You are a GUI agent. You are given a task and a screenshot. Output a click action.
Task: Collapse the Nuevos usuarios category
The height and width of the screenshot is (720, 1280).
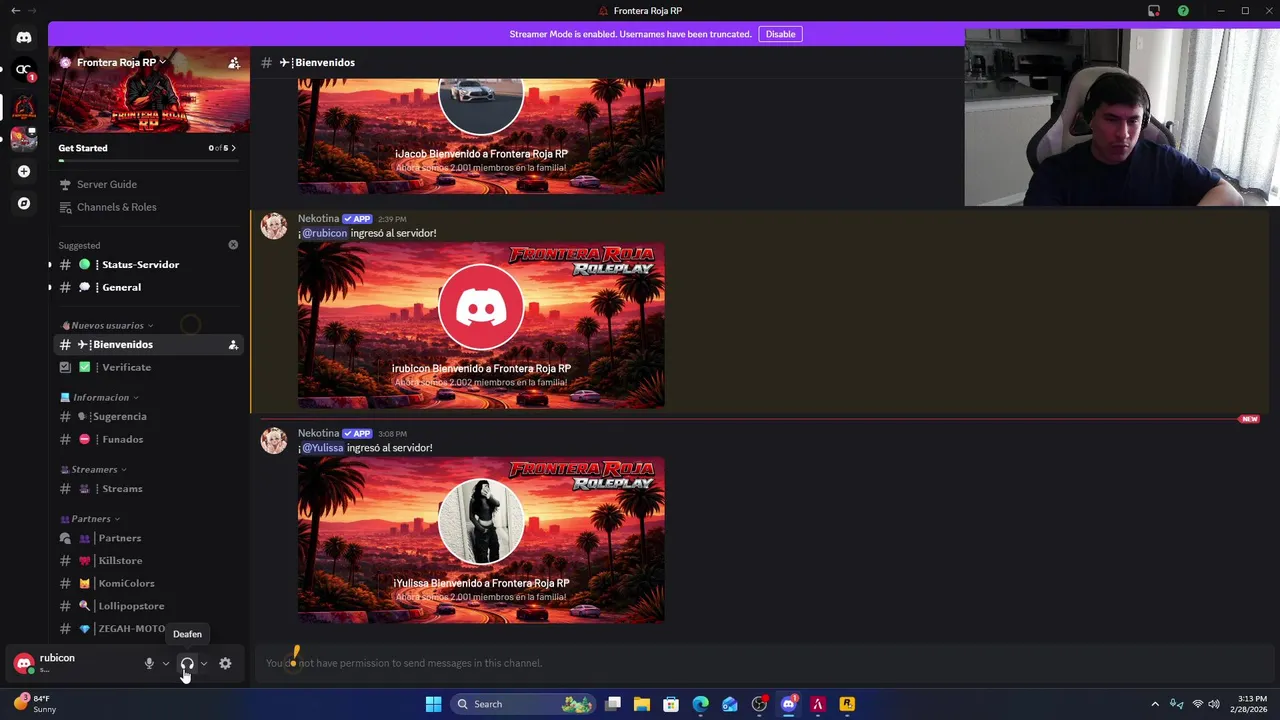(107, 325)
